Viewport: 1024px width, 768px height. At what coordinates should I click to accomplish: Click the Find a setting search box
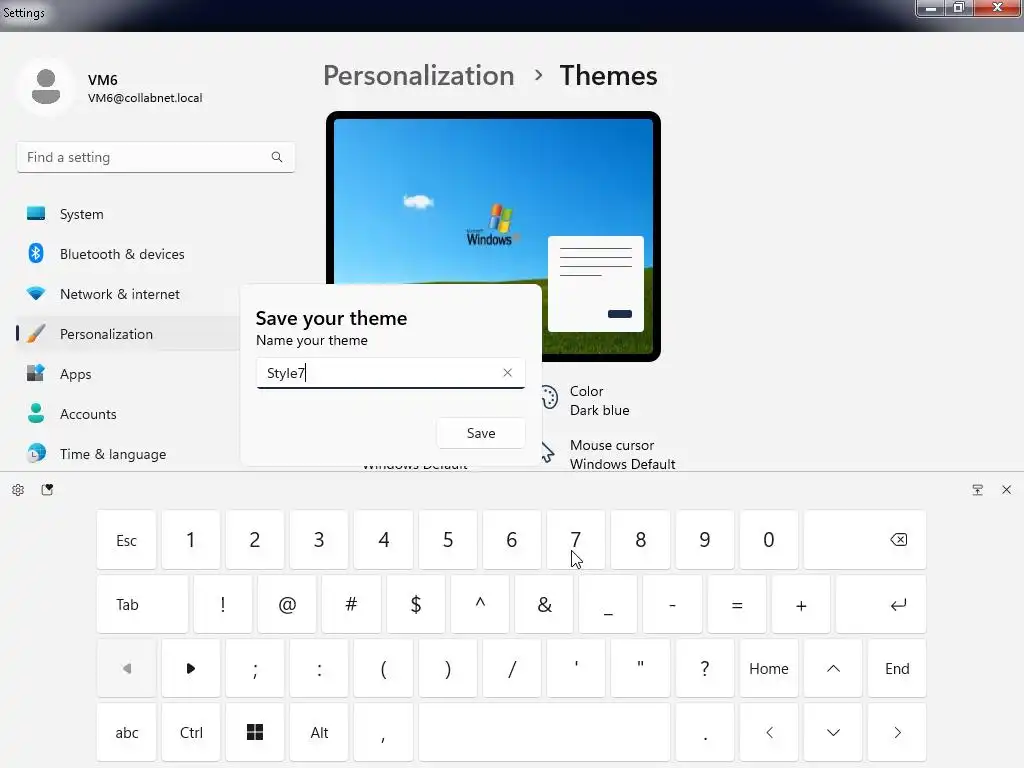tap(155, 157)
